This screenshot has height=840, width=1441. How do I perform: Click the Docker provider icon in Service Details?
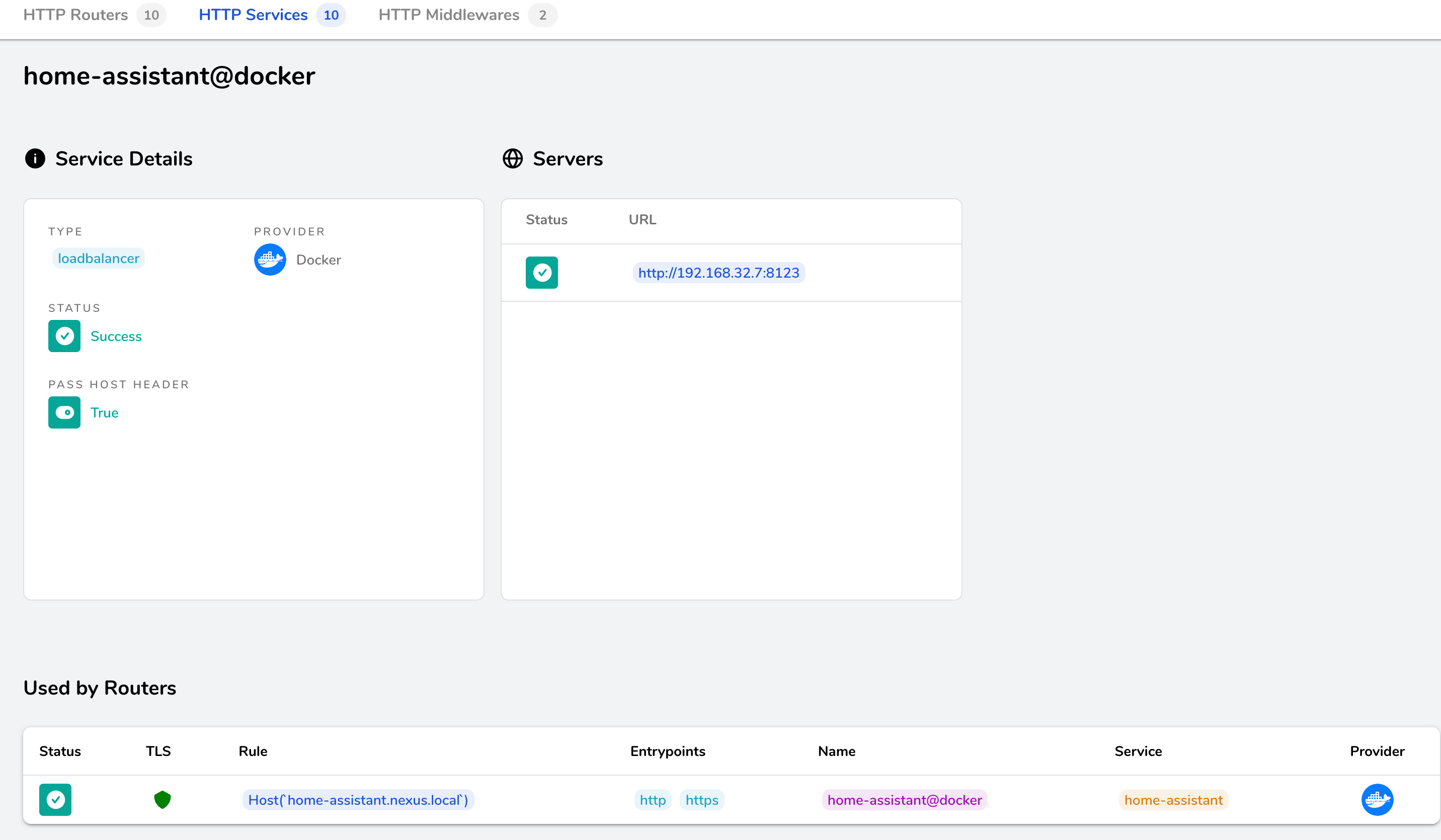click(270, 260)
